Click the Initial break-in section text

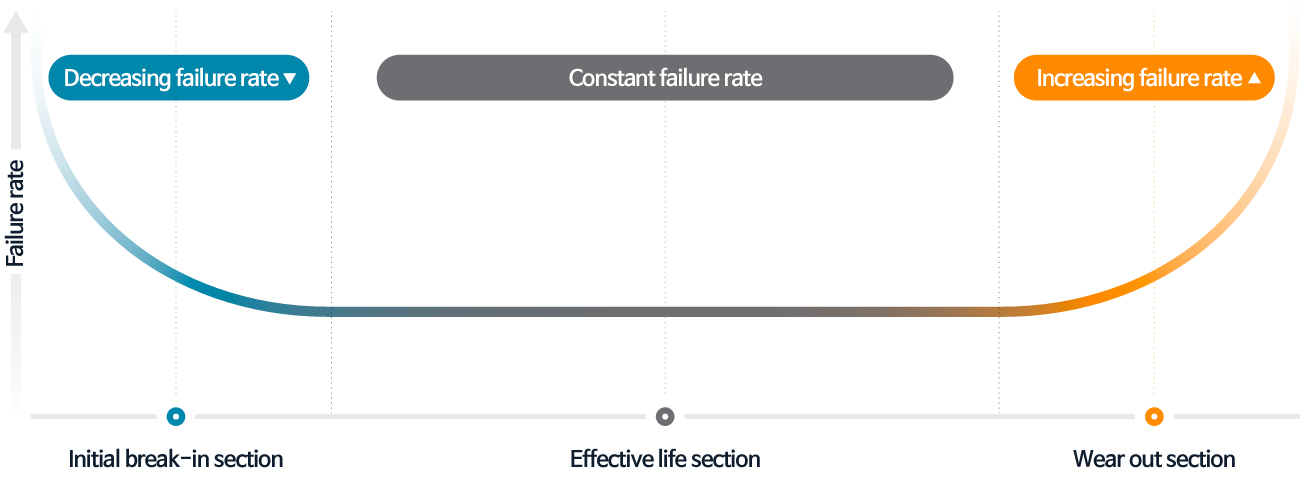(x=176, y=459)
